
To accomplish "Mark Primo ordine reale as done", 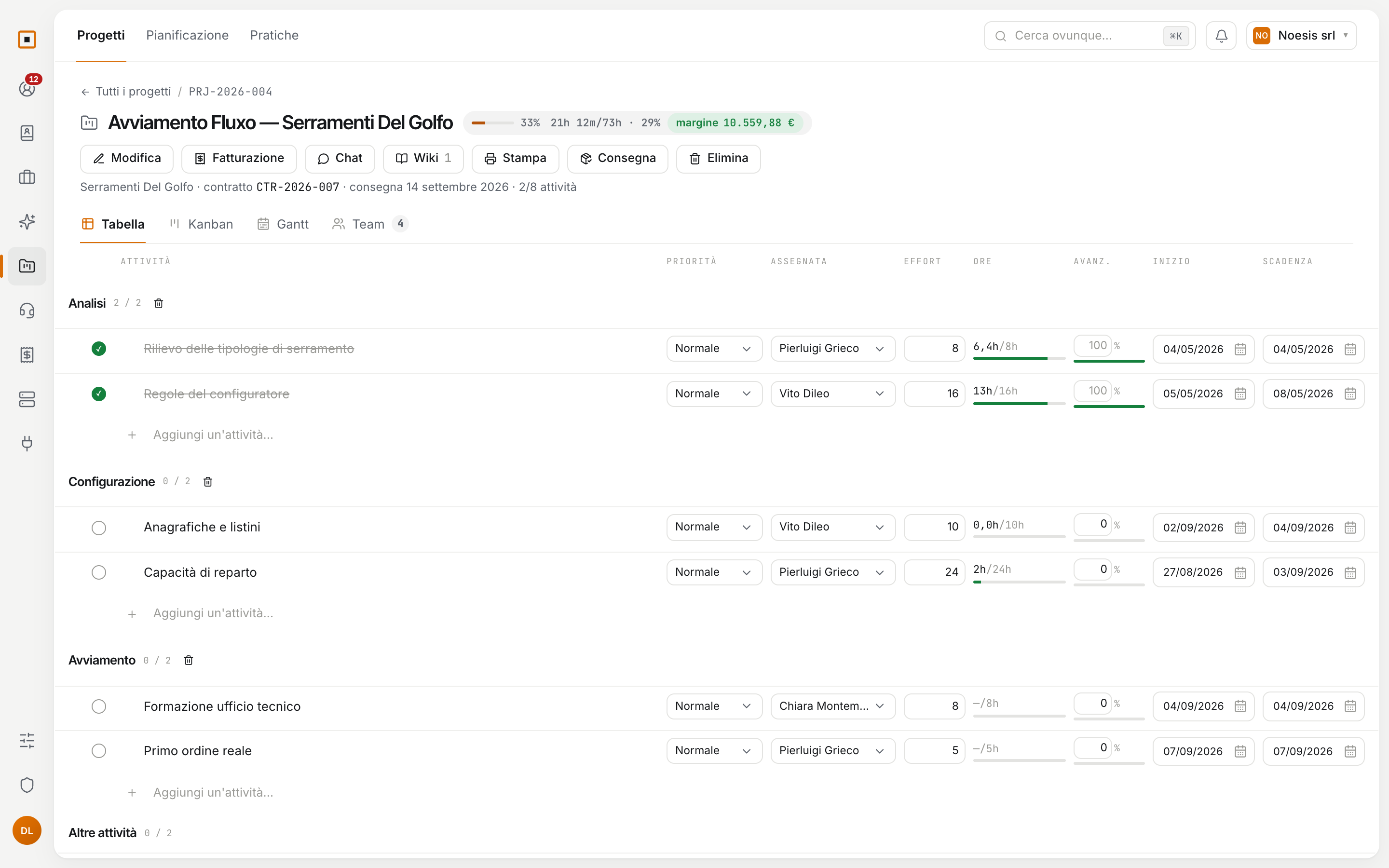I will 99,751.
